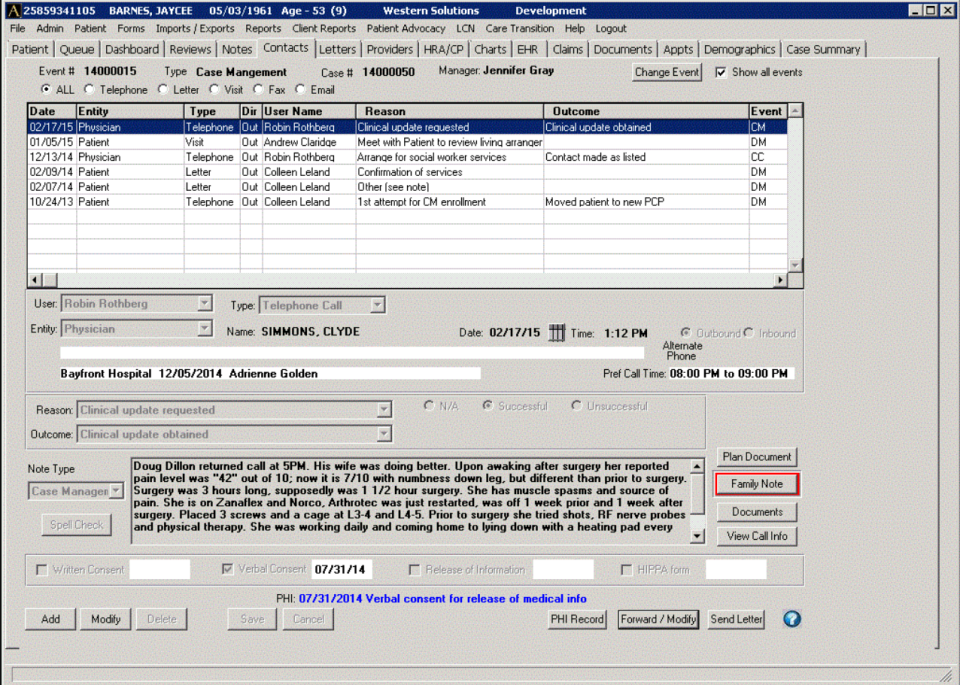960x685 pixels.
Task: Click the blue Help question-mark icon
Action: [791, 619]
